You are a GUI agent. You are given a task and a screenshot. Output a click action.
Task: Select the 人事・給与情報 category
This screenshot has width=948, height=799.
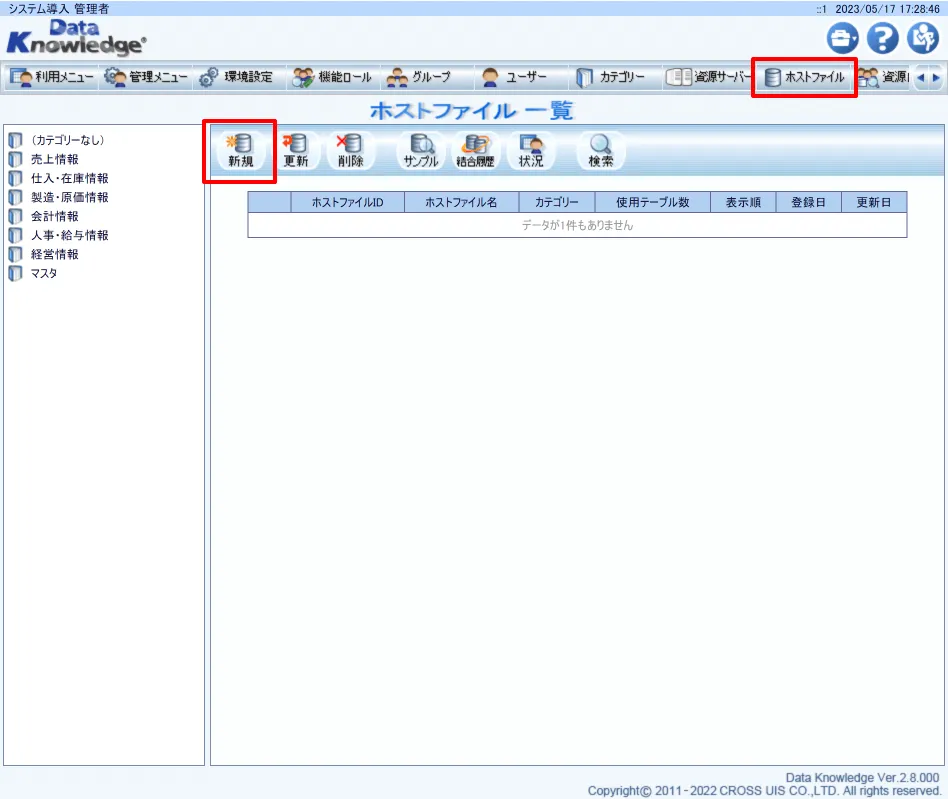pos(70,235)
